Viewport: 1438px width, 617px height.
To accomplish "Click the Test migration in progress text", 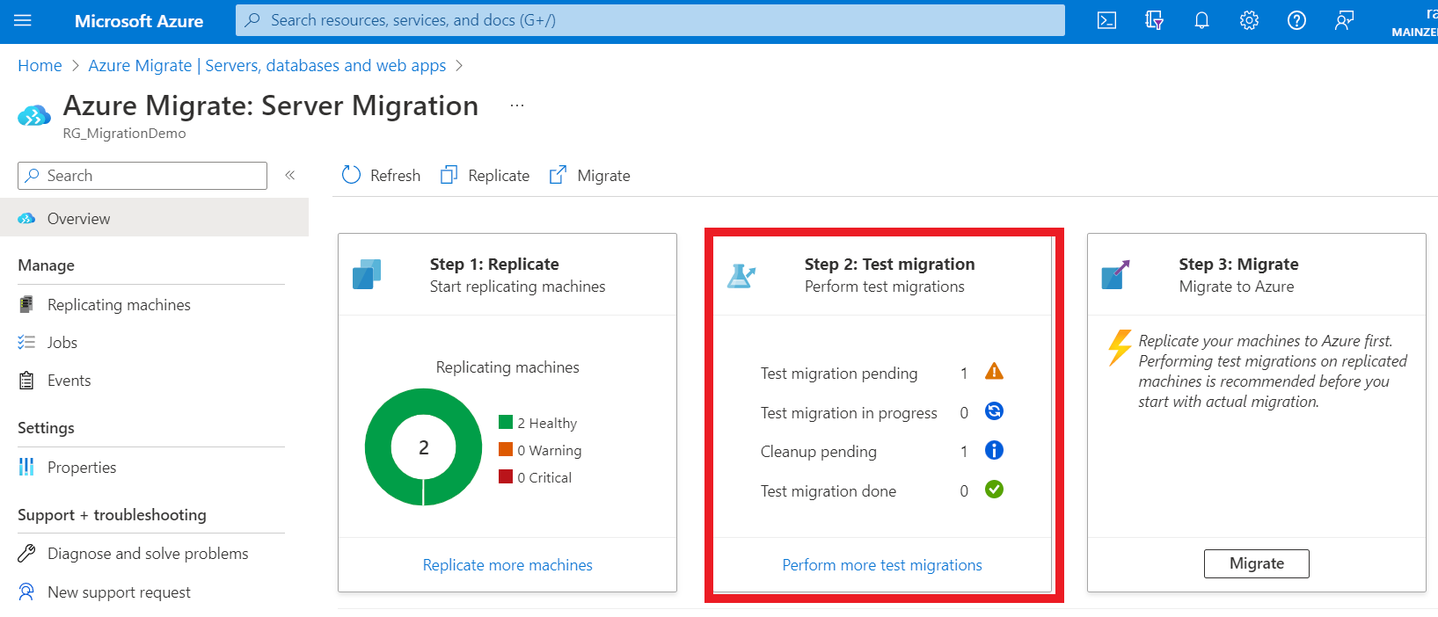I will click(x=849, y=412).
